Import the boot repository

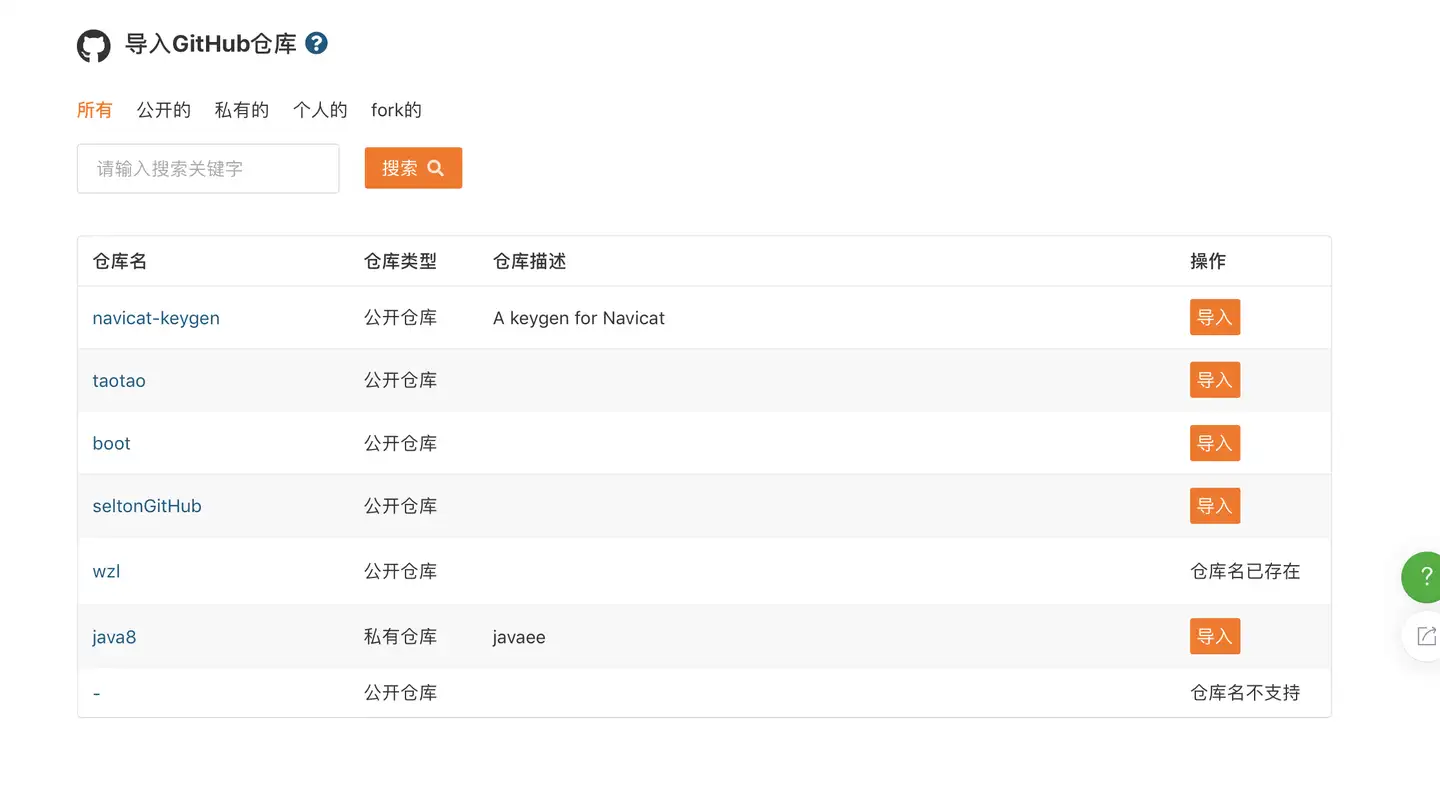[x=1215, y=443]
